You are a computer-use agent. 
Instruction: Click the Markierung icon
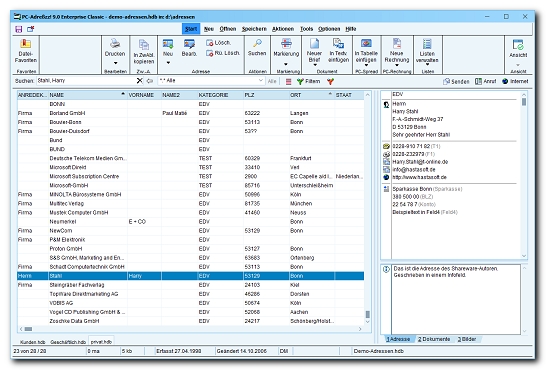point(286,44)
